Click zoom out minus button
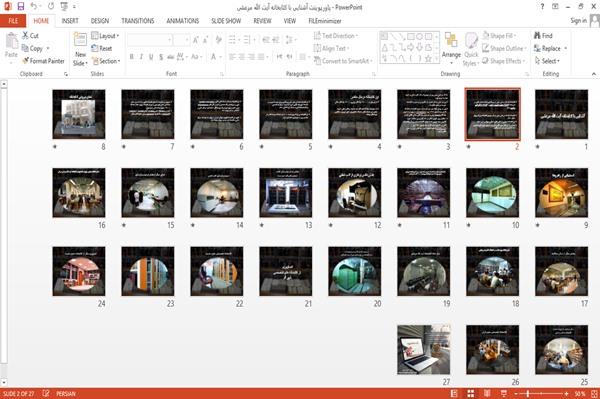The image size is (600, 399). 516,393
